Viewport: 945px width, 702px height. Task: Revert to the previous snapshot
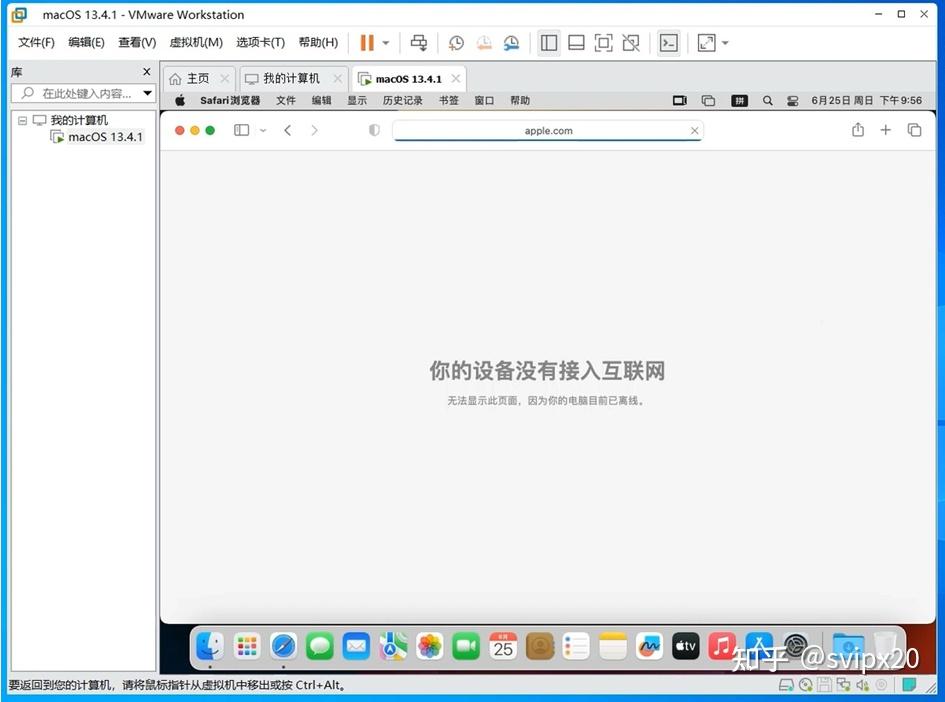click(x=484, y=43)
